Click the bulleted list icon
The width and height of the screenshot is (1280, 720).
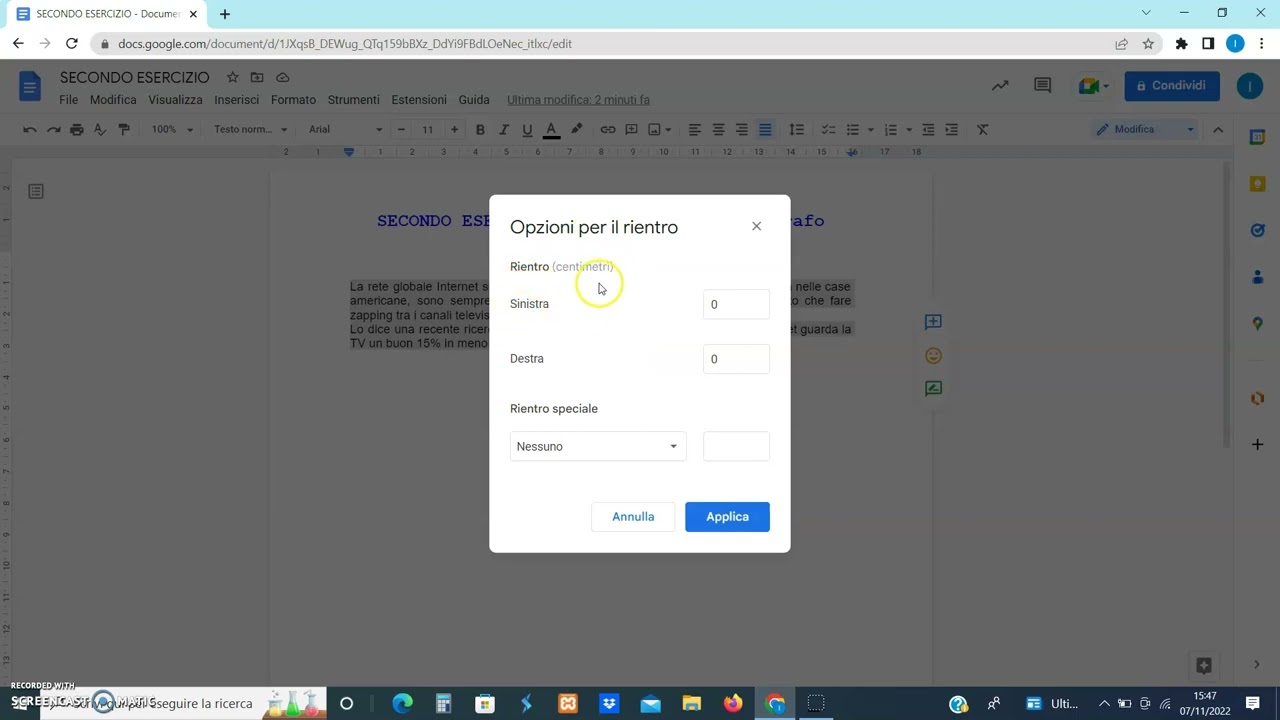pyautogui.click(x=852, y=129)
